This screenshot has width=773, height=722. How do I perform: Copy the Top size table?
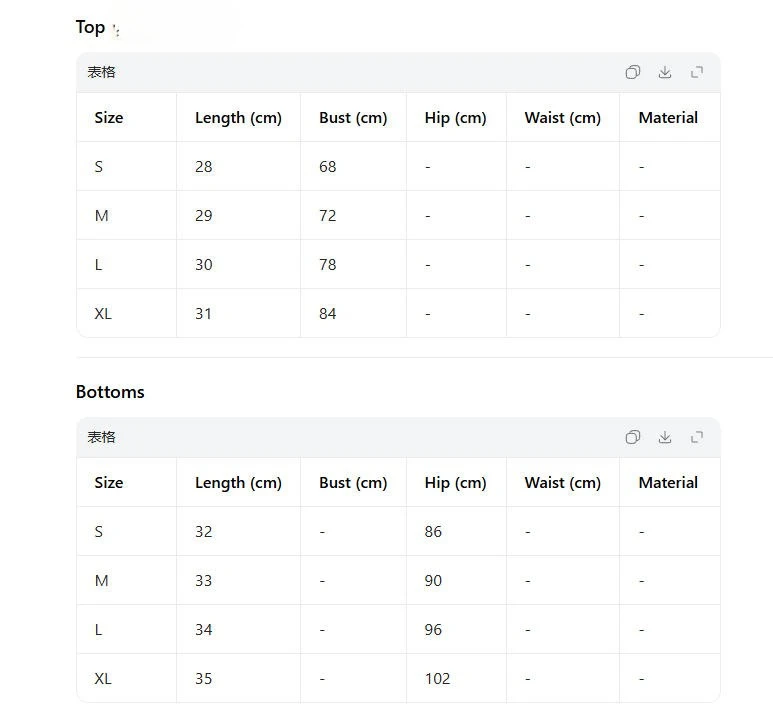pos(632,72)
